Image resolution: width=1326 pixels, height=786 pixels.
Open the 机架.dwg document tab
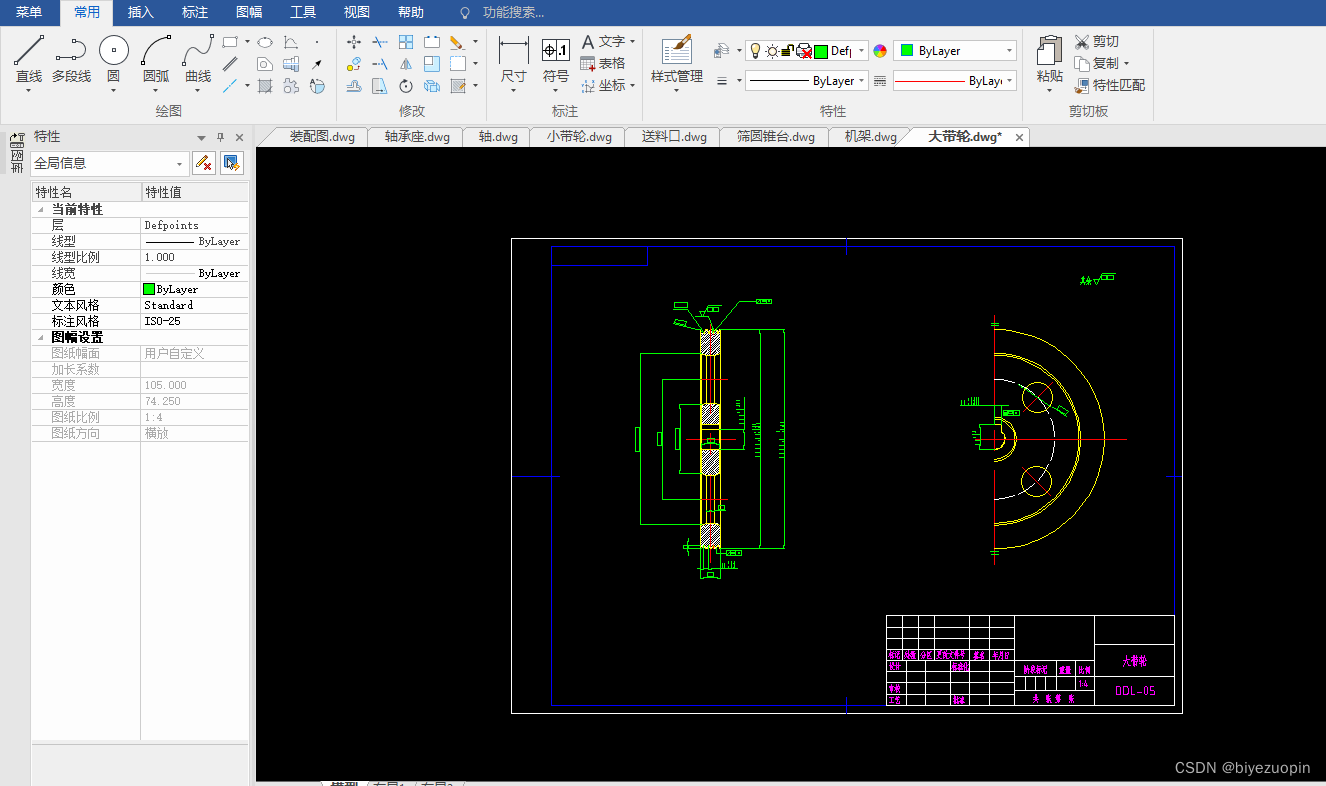point(870,137)
